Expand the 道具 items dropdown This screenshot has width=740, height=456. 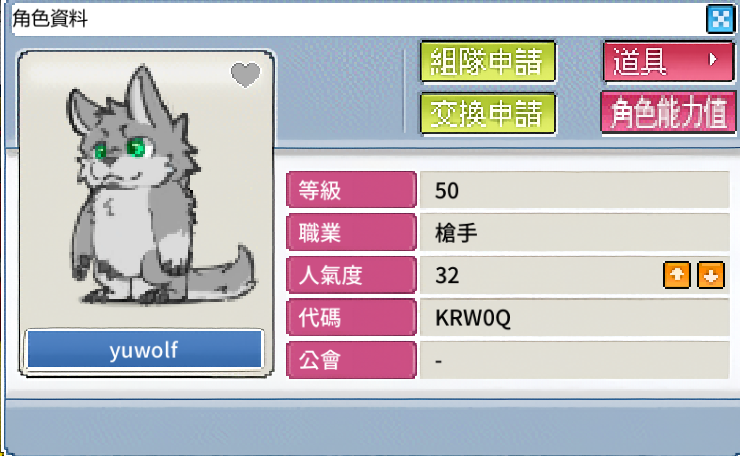coord(668,62)
